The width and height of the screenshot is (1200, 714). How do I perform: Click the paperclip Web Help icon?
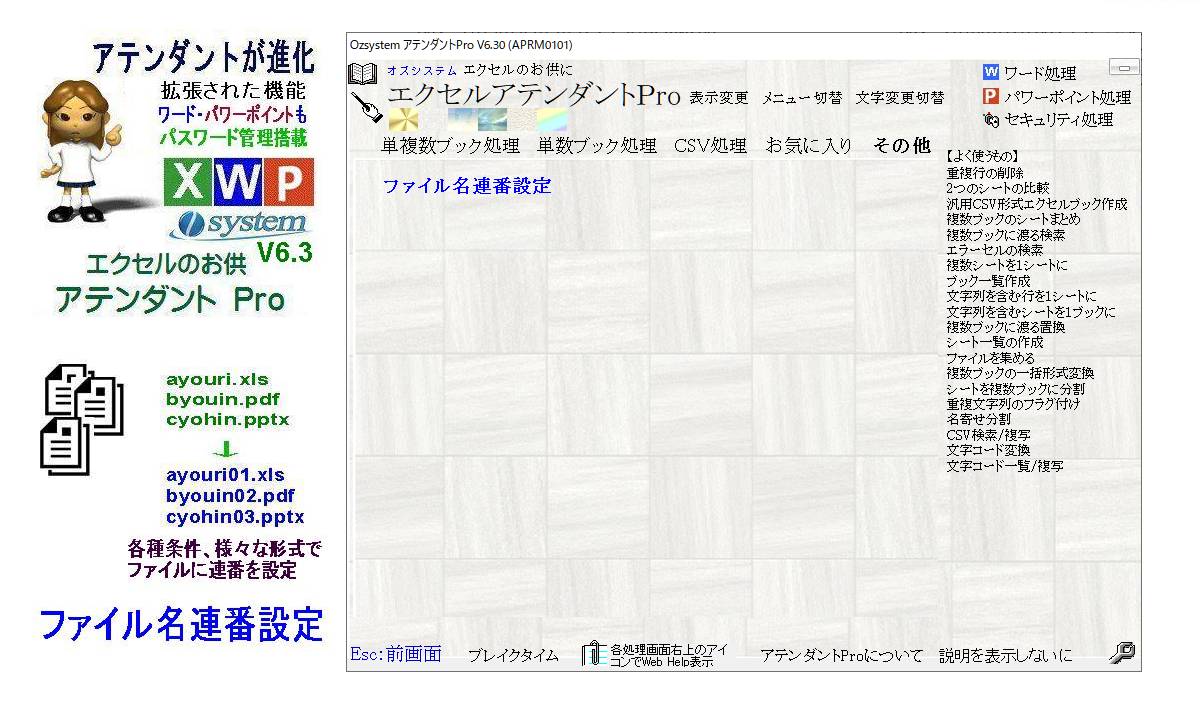pyautogui.click(x=593, y=654)
